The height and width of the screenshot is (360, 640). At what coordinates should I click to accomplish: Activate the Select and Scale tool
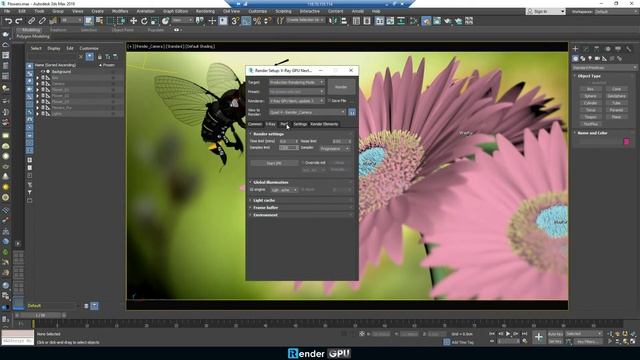(x=155, y=21)
